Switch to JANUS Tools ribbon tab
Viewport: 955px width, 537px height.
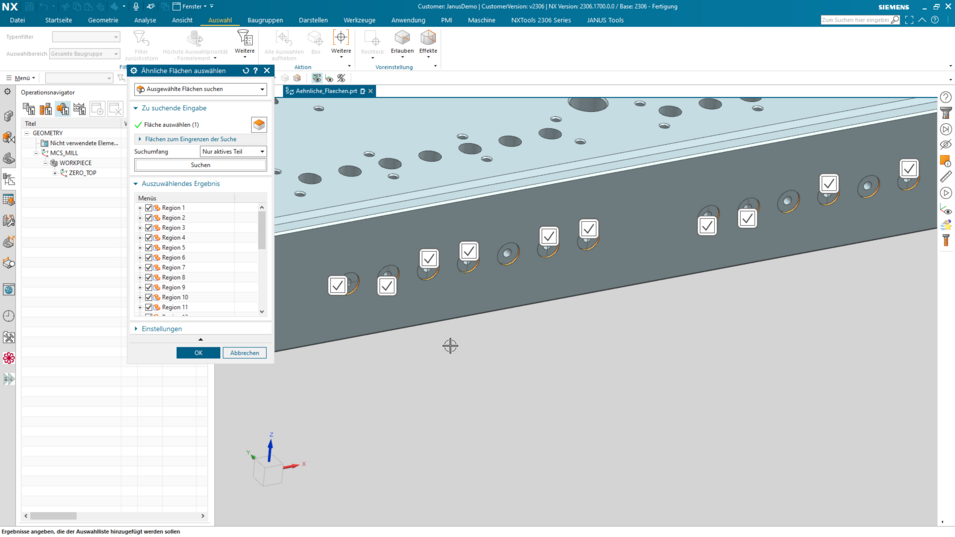605,20
